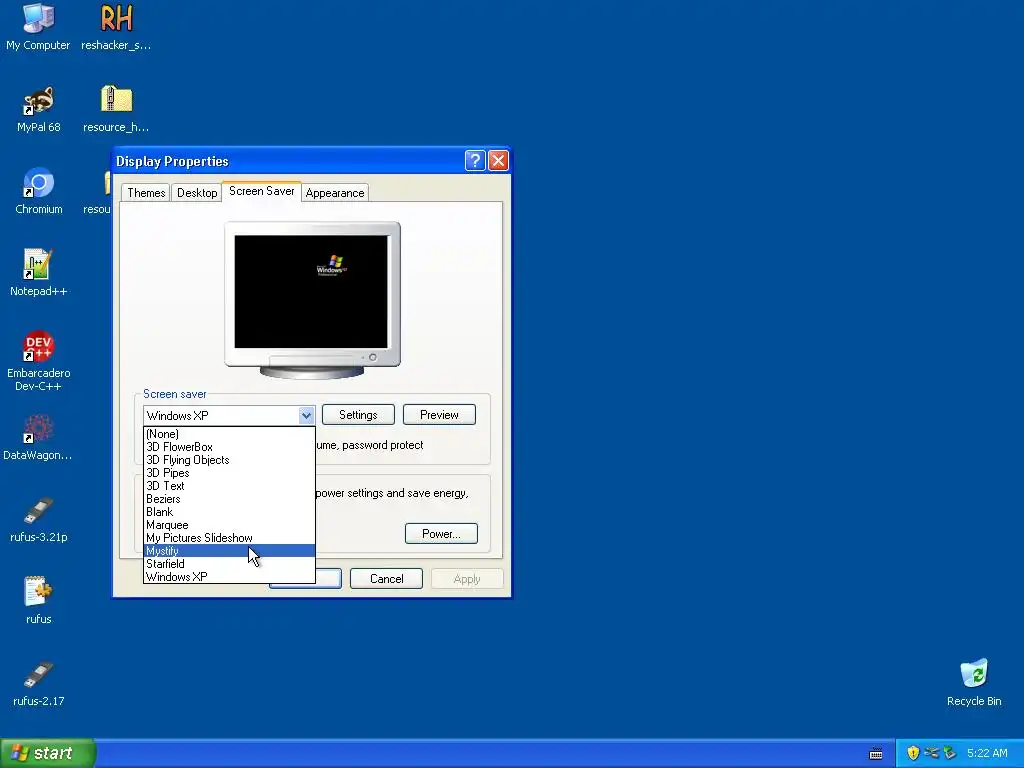Image resolution: width=1024 pixels, height=768 pixels.
Task: Open the reshacker_s... desktop icon
Action: tap(116, 27)
